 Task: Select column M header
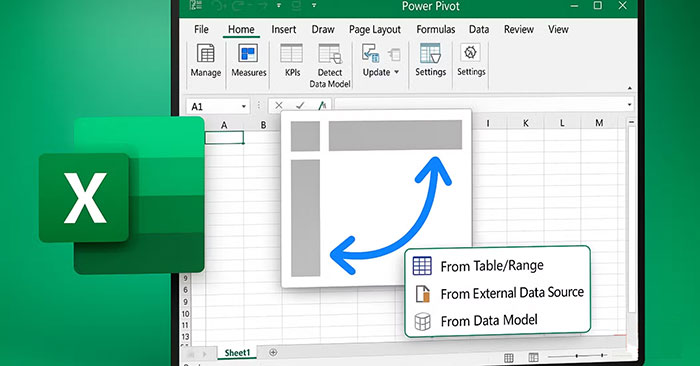point(599,123)
